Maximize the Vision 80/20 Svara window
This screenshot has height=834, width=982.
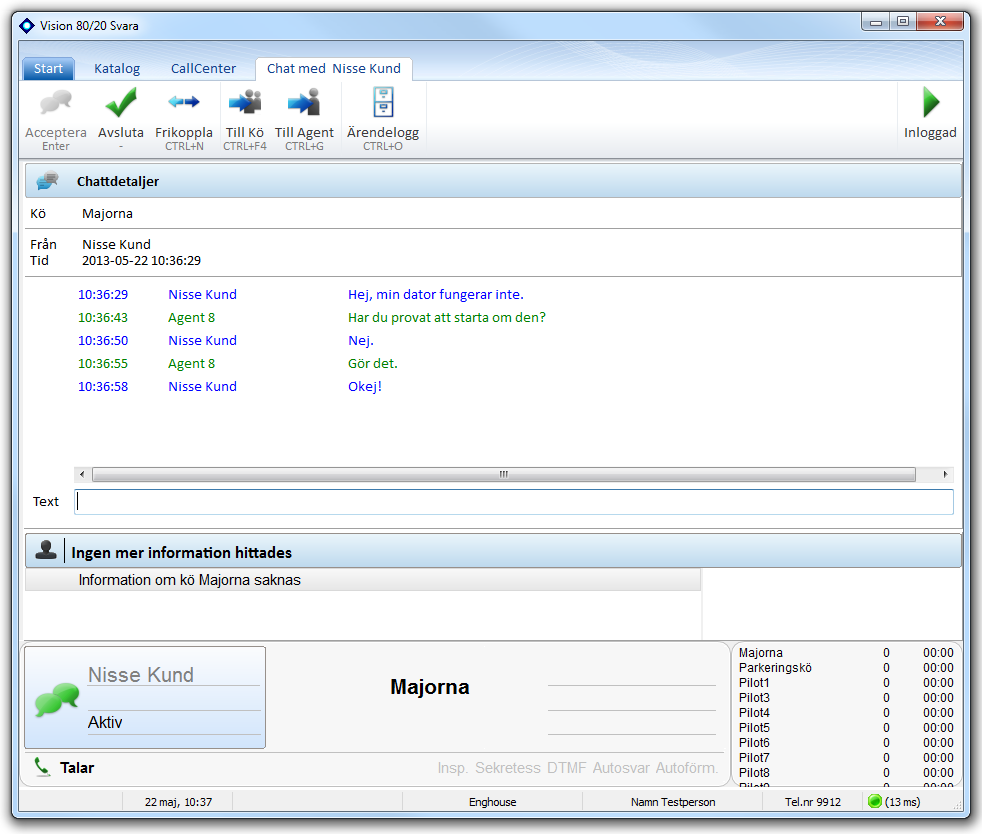(902, 22)
